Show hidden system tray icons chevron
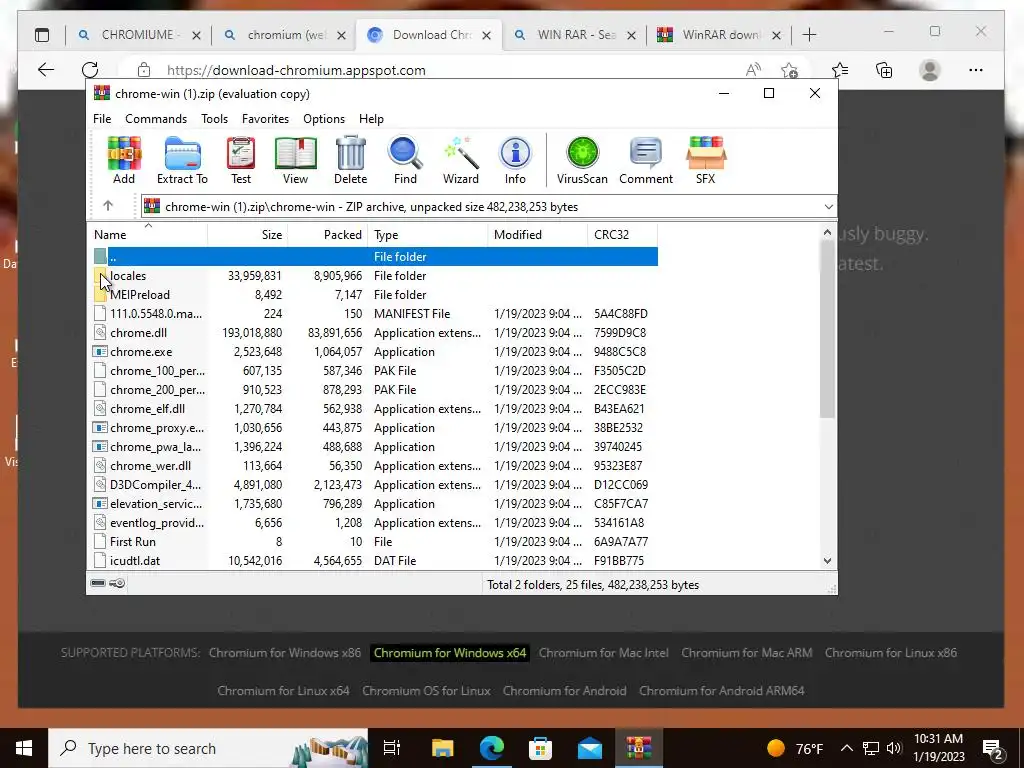 [x=846, y=748]
